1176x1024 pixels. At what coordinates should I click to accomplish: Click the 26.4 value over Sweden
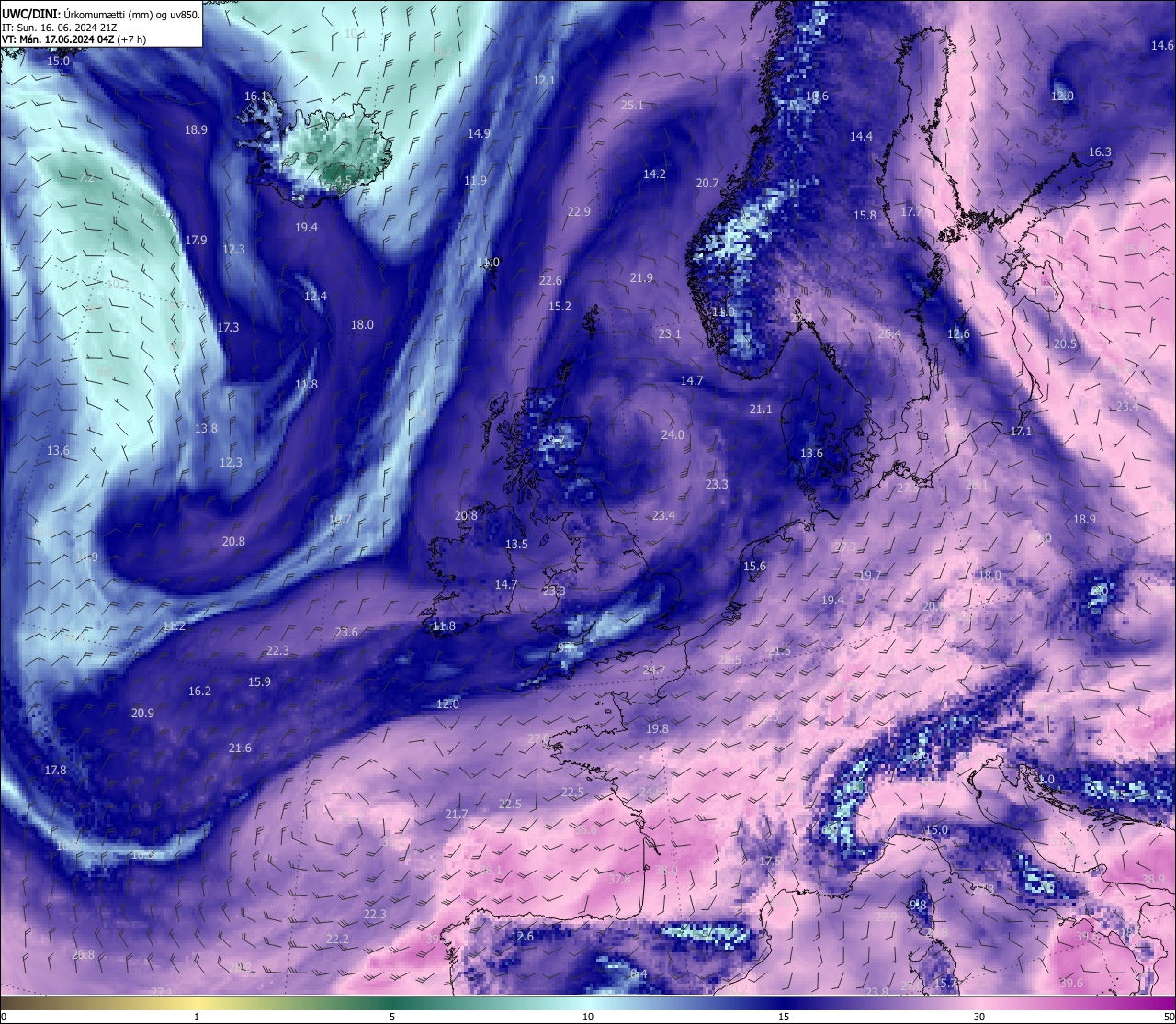pos(889,334)
